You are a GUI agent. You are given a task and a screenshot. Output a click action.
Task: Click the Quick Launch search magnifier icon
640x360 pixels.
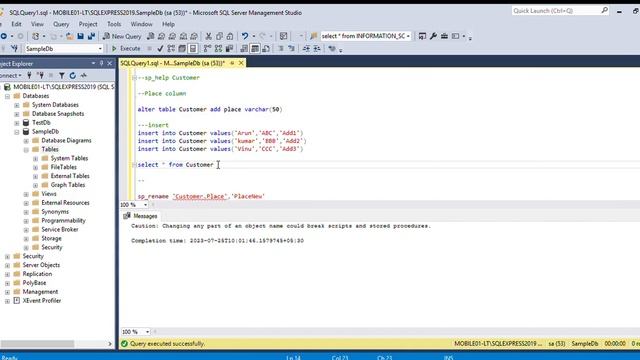point(604,11)
